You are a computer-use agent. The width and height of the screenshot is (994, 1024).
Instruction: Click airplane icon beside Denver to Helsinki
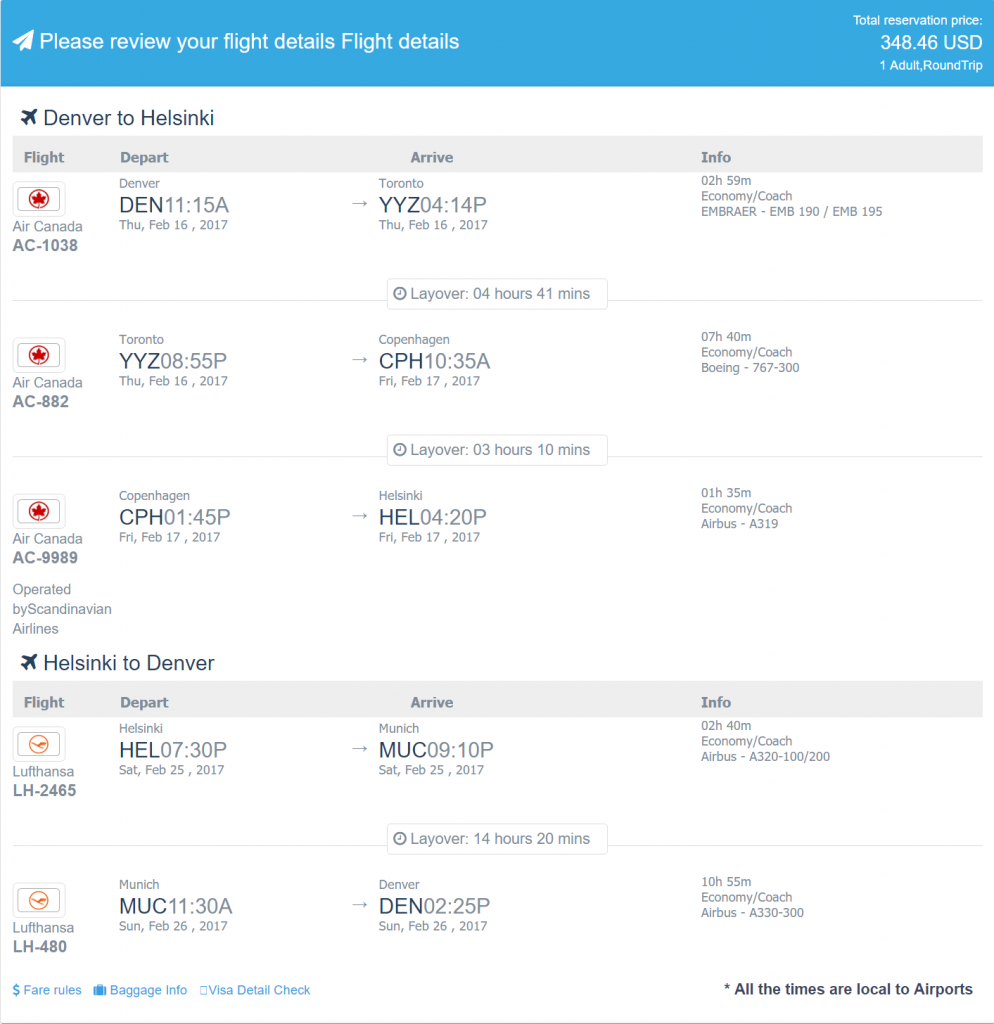coord(28,117)
